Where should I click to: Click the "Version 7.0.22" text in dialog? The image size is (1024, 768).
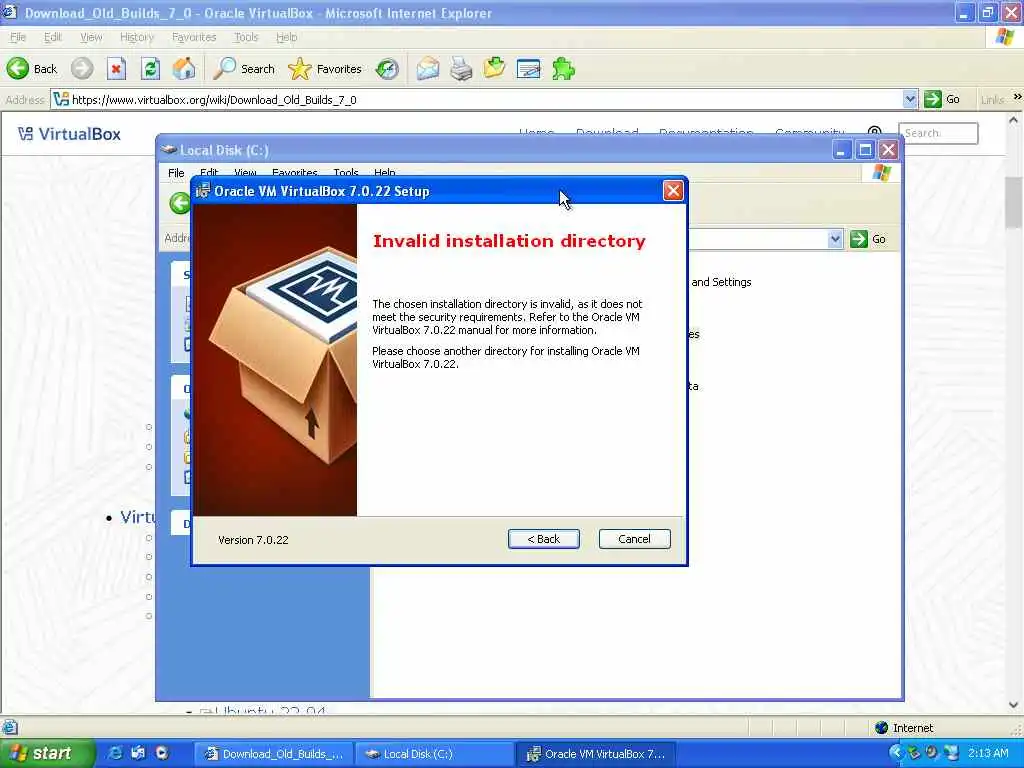pyautogui.click(x=253, y=539)
